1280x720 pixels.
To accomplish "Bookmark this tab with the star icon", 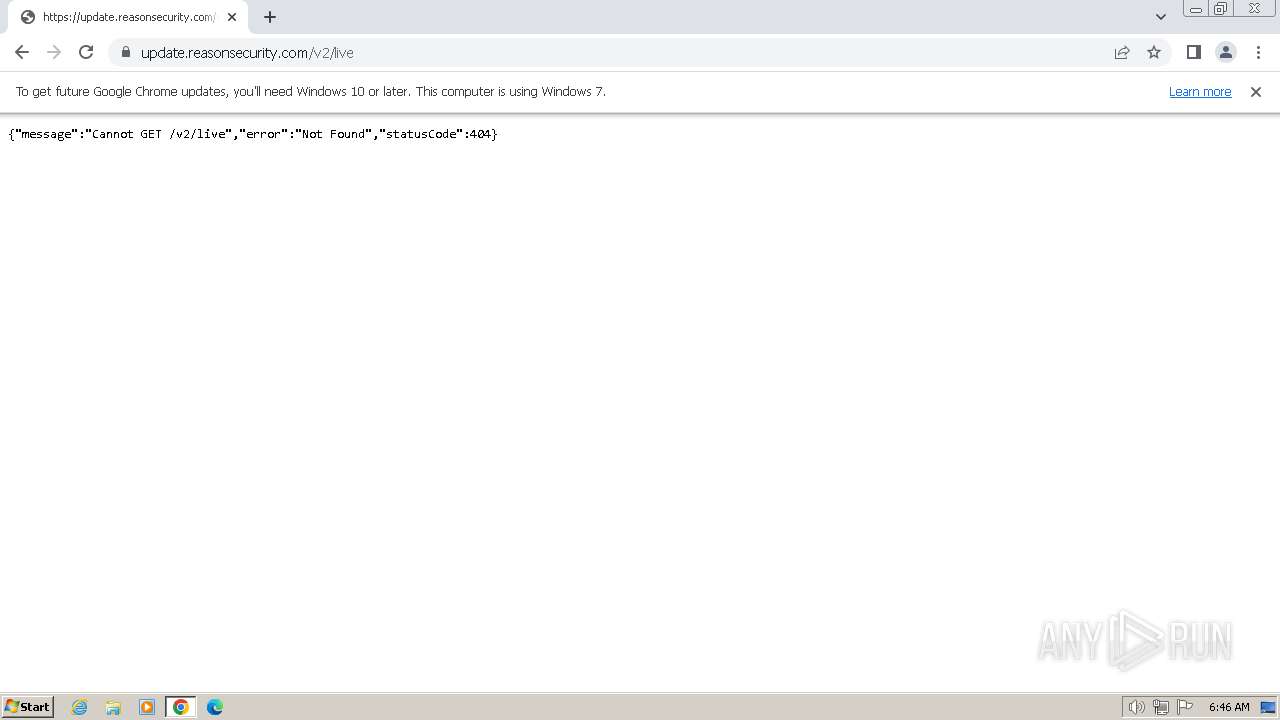I will point(1154,53).
